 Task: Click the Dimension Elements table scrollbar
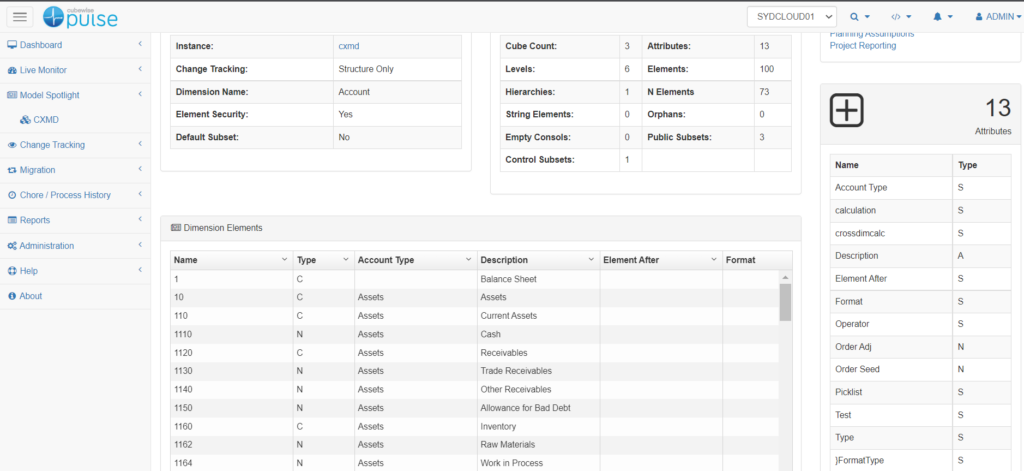click(x=785, y=301)
